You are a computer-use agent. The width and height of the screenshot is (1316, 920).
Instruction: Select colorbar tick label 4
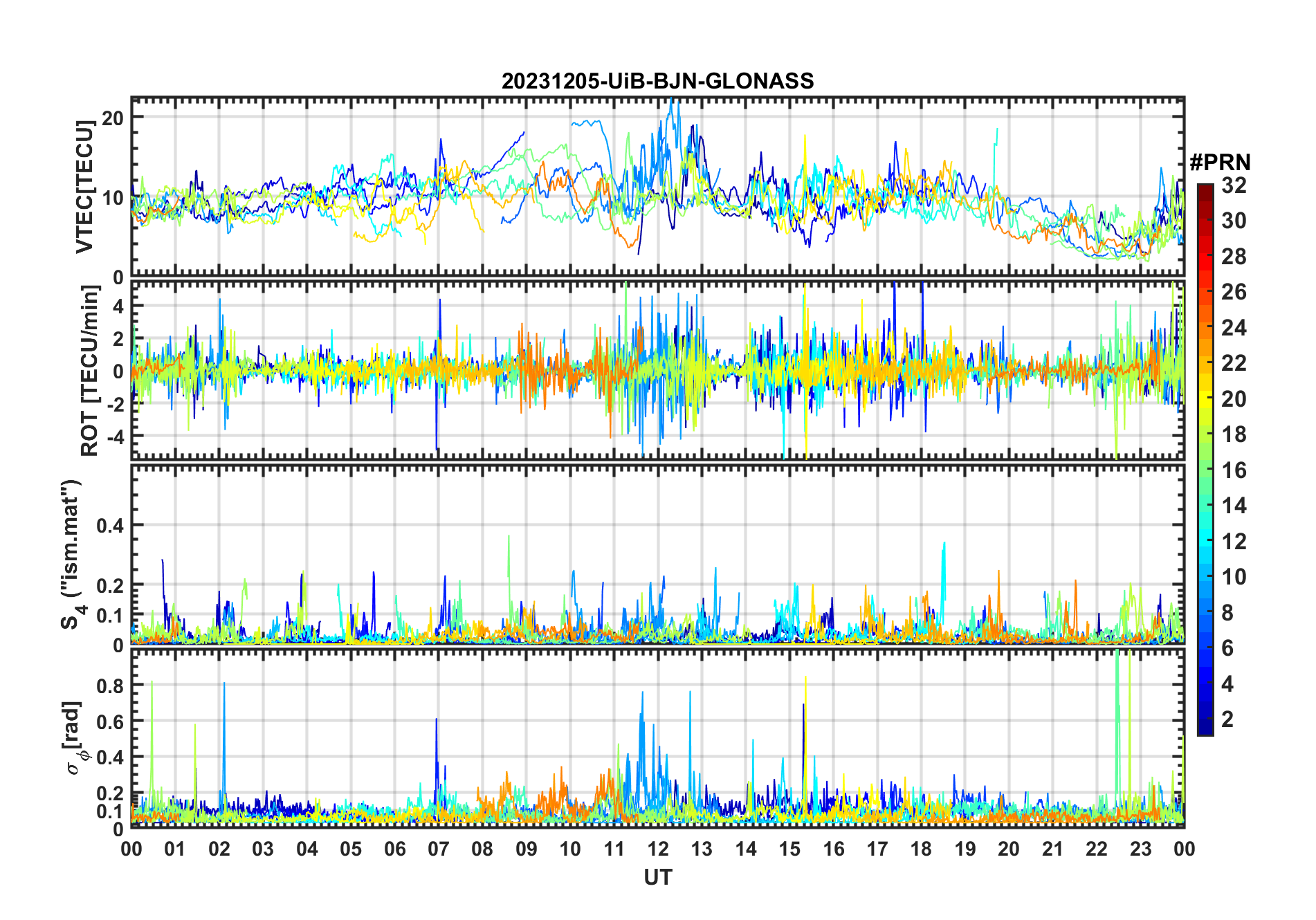pyautogui.click(x=1227, y=683)
